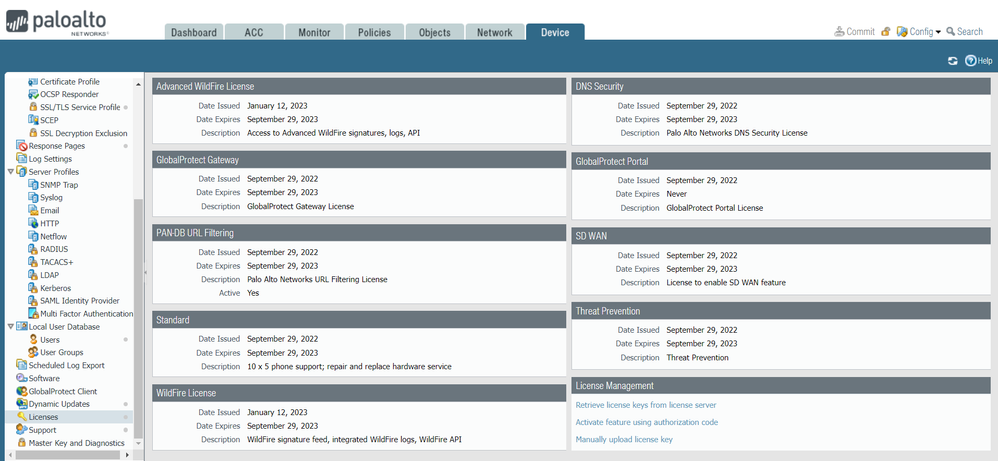This screenshot has height=461, width=998.
Task: Open the Policies tab
Action: click(x=374, y=32)
